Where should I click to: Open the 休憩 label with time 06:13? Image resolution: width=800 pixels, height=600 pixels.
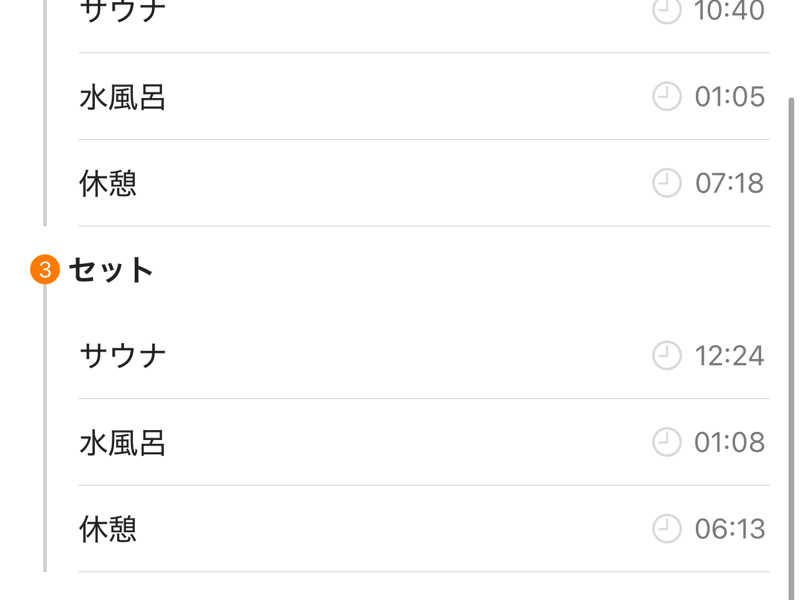108,528
